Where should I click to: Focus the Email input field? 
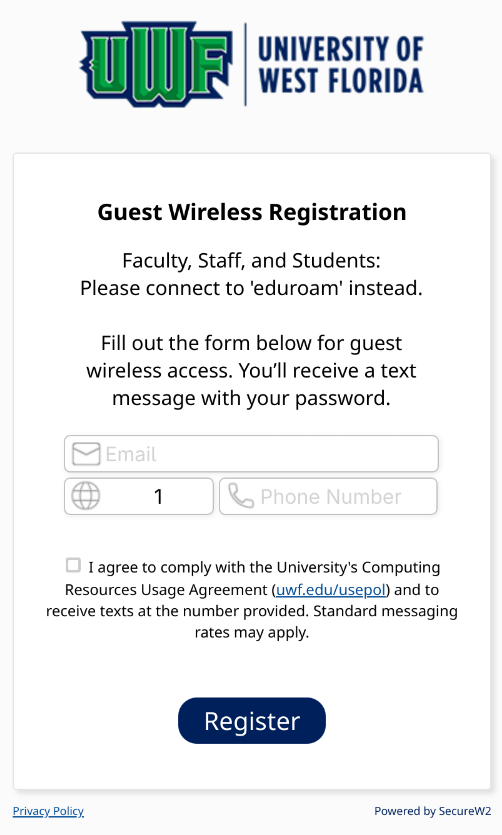click(251, 454)
